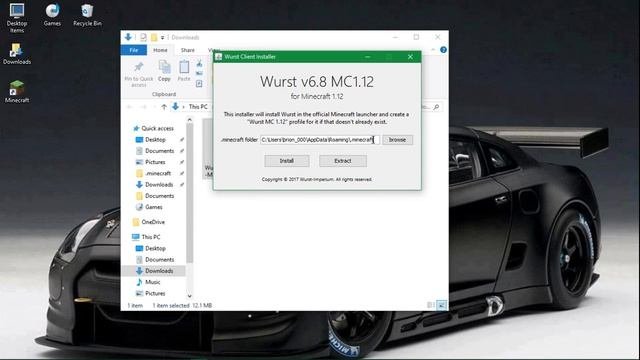640x360 pixels.
Task: Open the File tab in Explorer
Action: [x=133, y=50]
